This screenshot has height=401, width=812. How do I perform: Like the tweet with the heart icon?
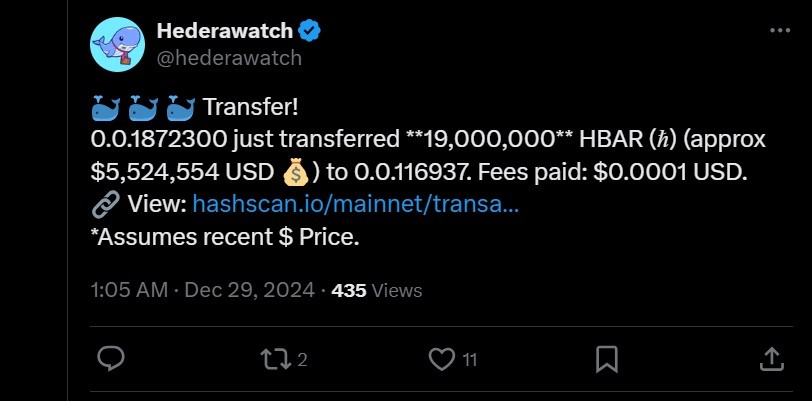pos(440,358)
